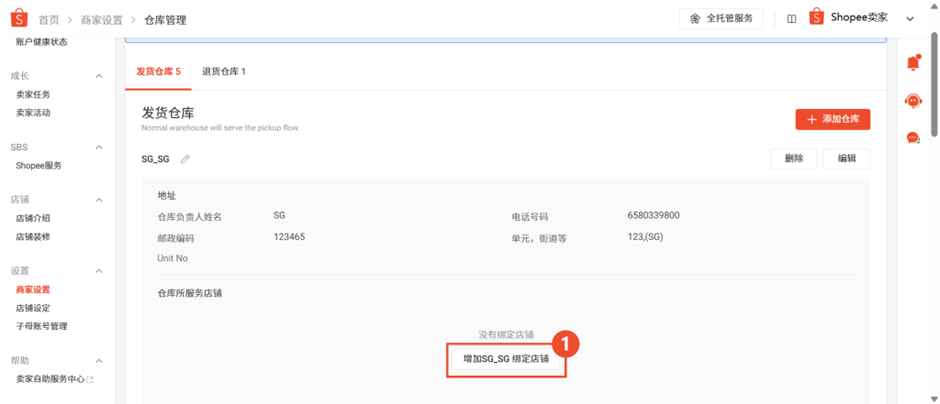This screenshot has width=940, height=404.
Task: Collapse the 设置 sidebar section
Action: tap(100, 271)
